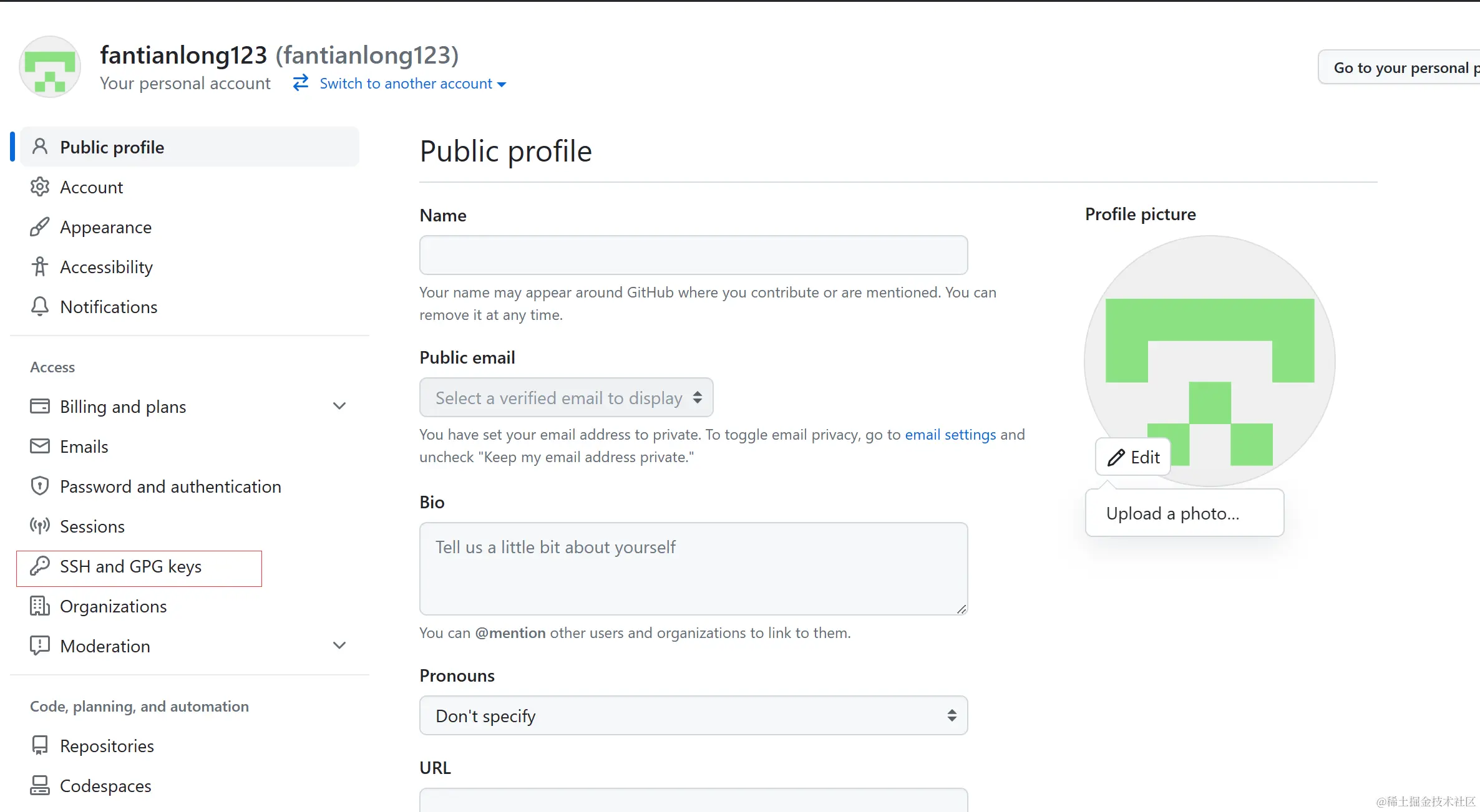Click the SSH and GPG keys key icon

39,566
